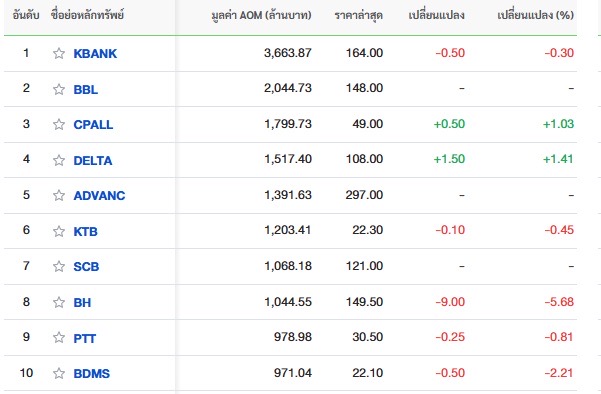The width and height of the screenshot is (601, 394).
Task: Select the ชื่อย่อหลักทรัพย์ column header
Action: click(x=87, y=15)
